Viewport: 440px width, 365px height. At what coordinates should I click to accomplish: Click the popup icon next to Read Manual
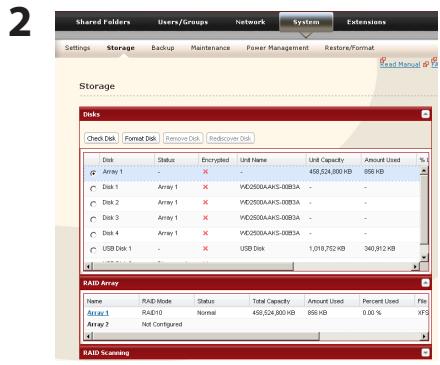coord(426,64)
